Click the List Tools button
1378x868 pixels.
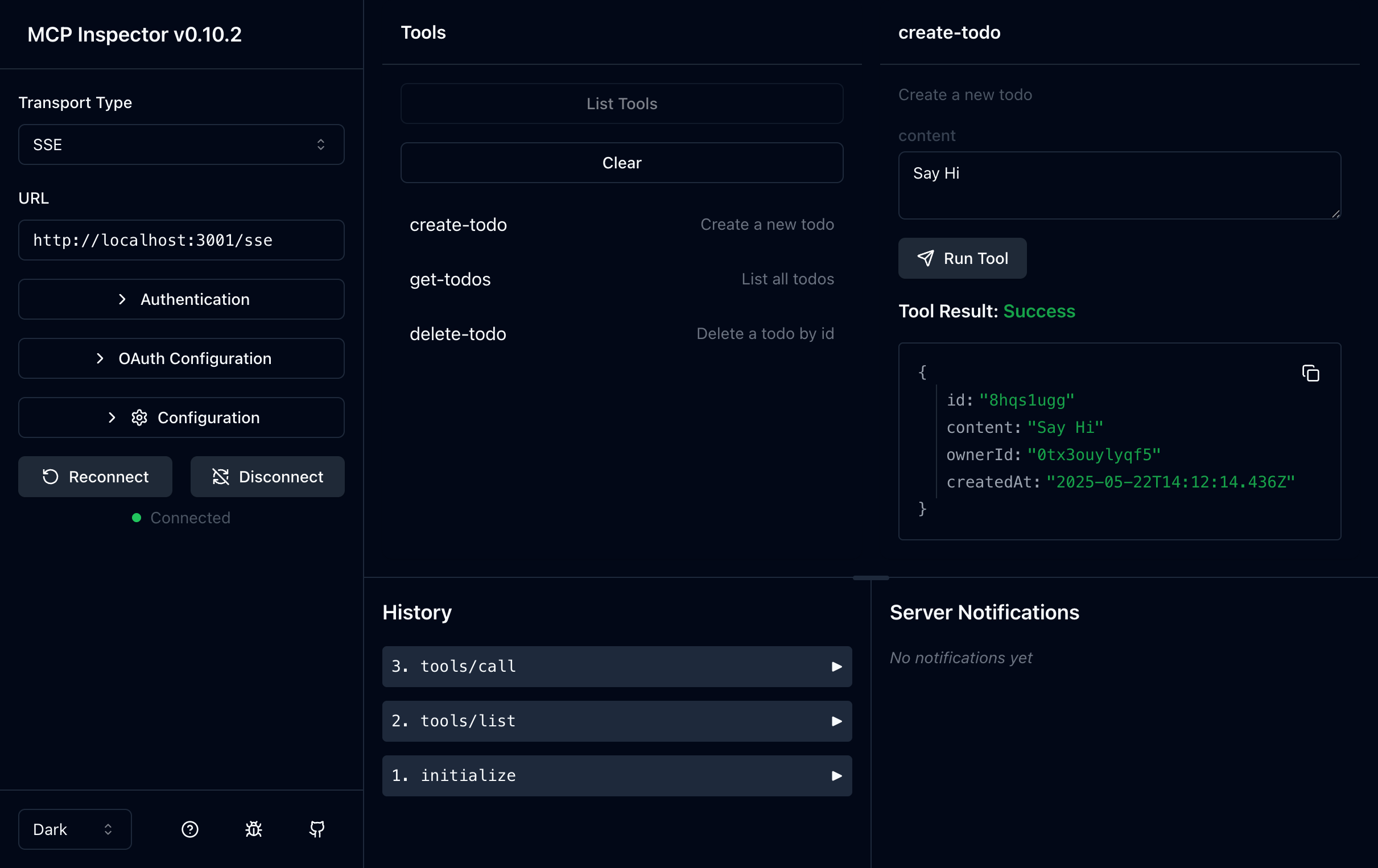pyautogui.click(x=621, y=104)
